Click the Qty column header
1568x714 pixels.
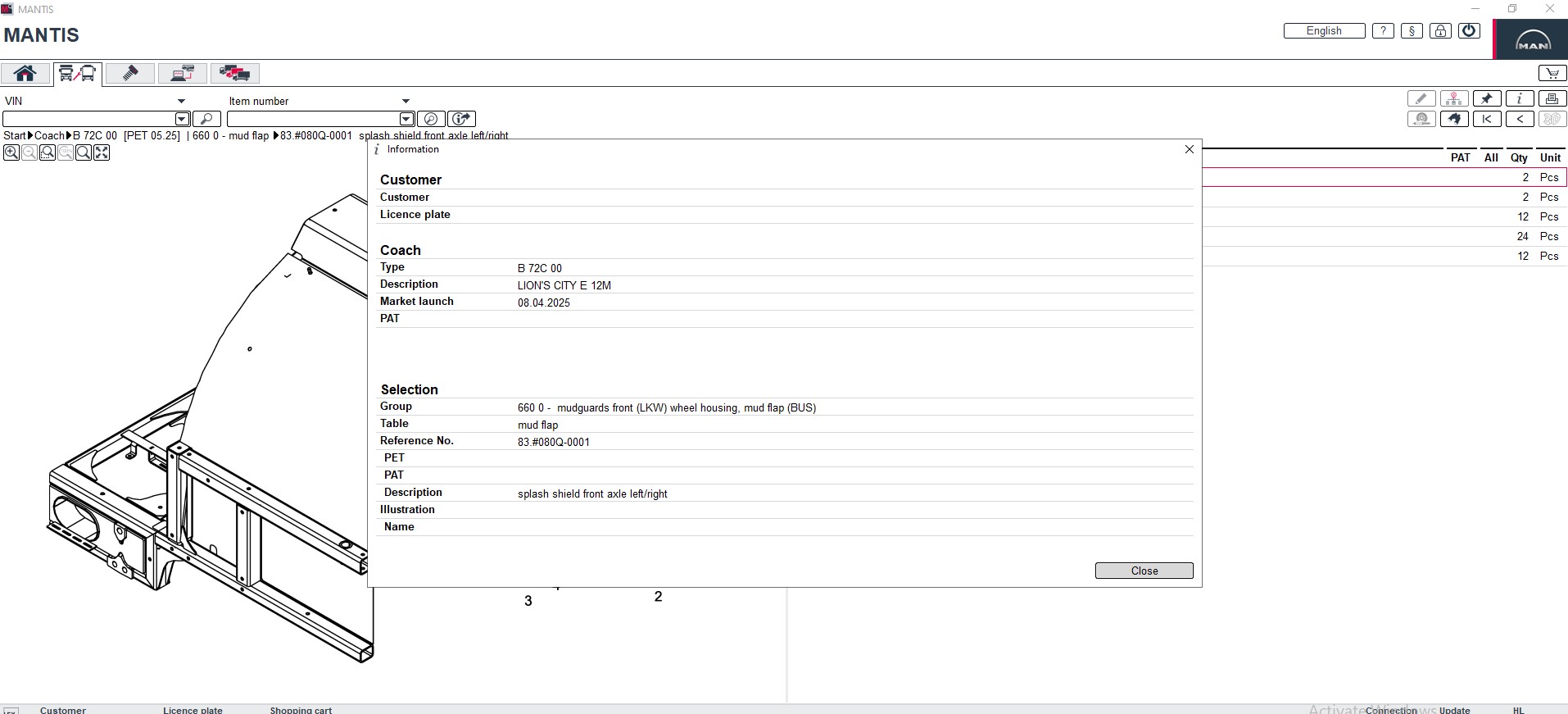(x=1520, y=157)
